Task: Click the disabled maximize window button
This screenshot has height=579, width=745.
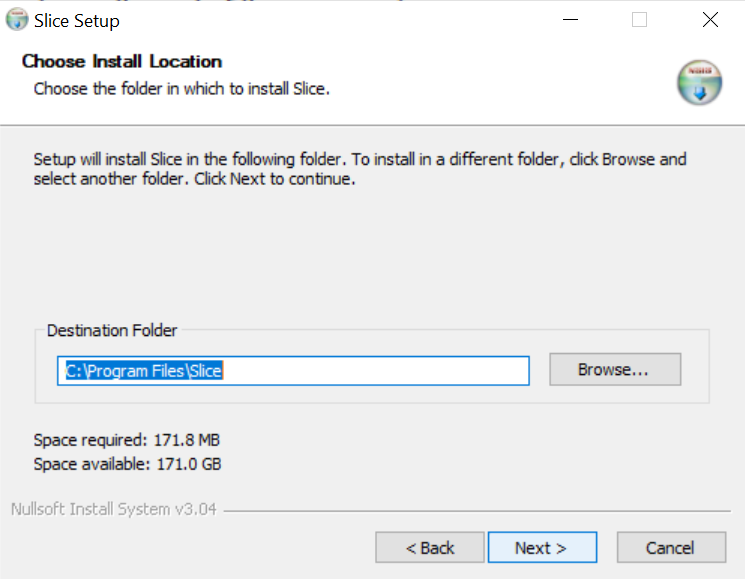Action: click(x=639, y=20)
